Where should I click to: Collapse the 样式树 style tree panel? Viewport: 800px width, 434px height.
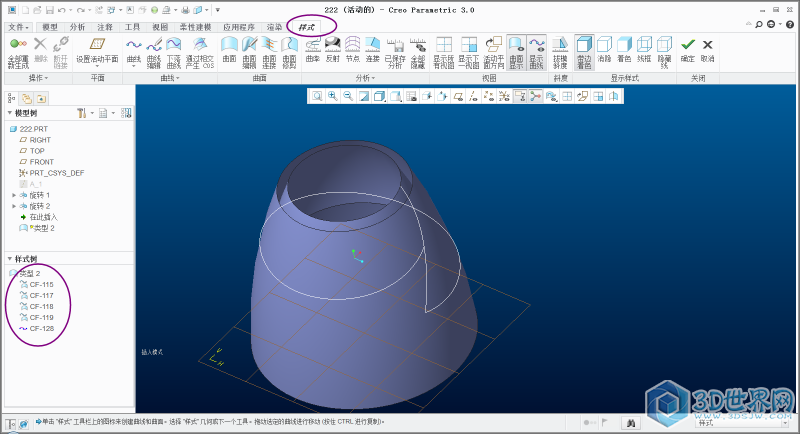(10, 259)
